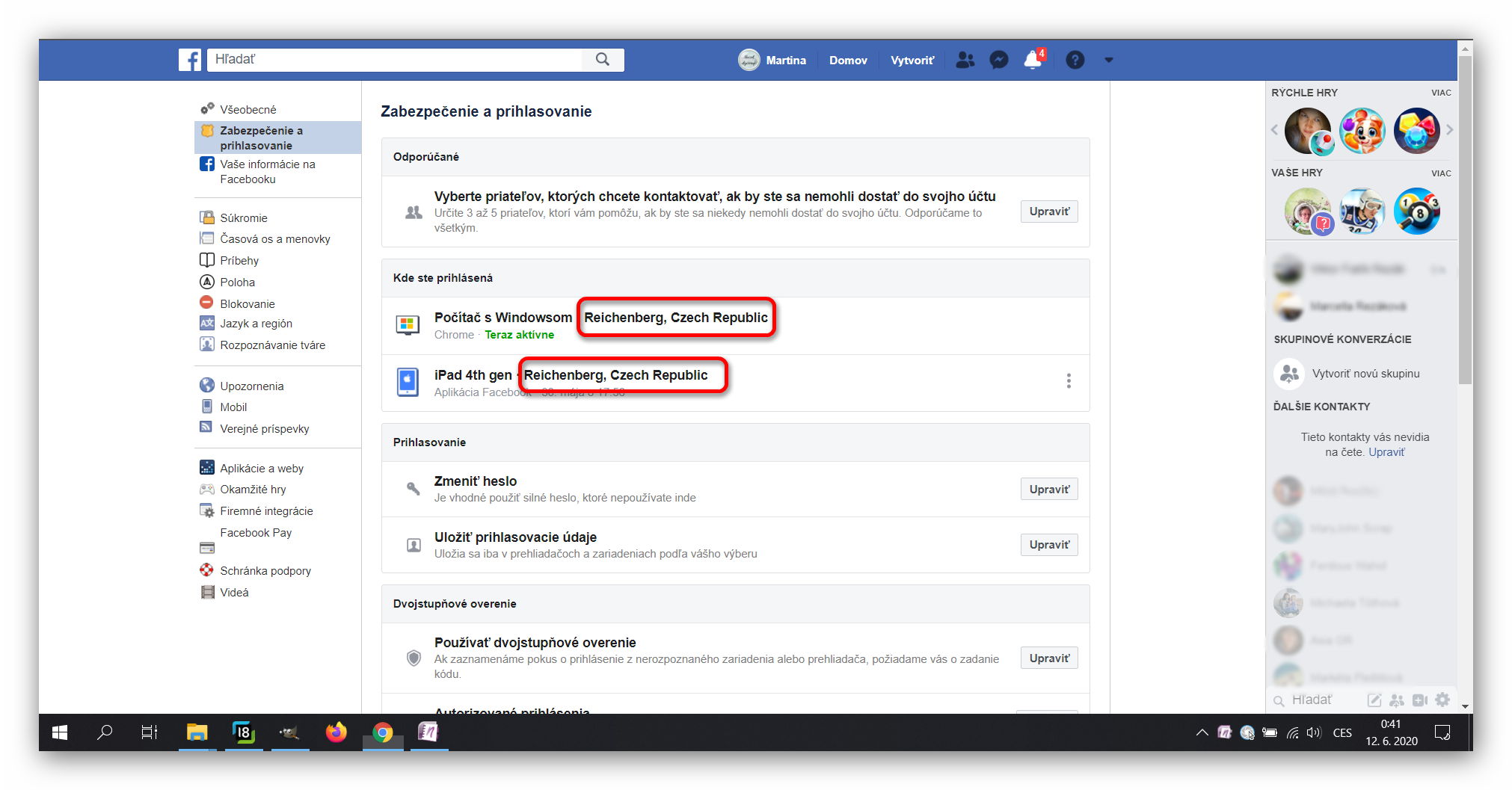1512x790 pixels.
Task: Open the gems game thumbnail under RÝCHLE HRY
Action: [x=1417, y=131]
